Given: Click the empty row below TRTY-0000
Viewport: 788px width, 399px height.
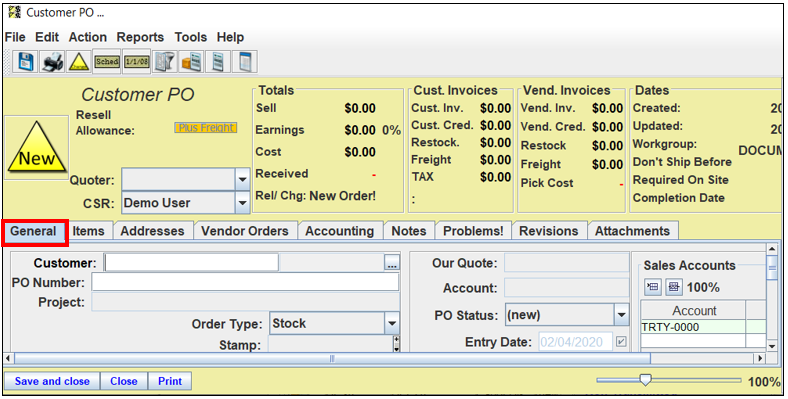Looking at the screenshot, I should tap(693, 341).
